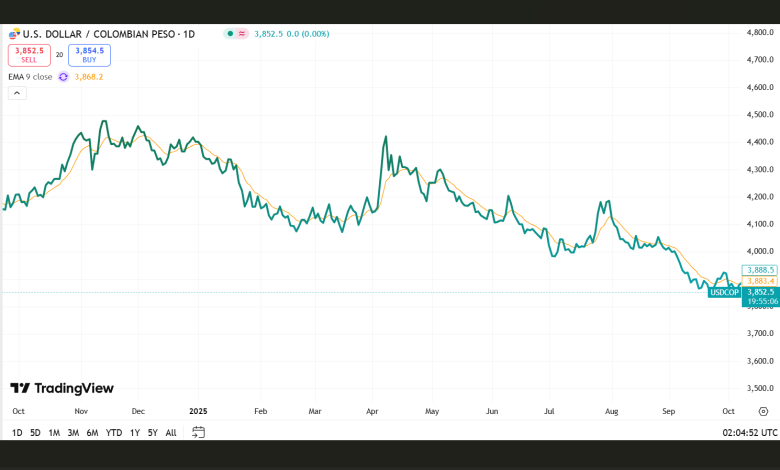Collapse the indicator legend with chevron
This screenshot has width=780, height=470.
17,93
